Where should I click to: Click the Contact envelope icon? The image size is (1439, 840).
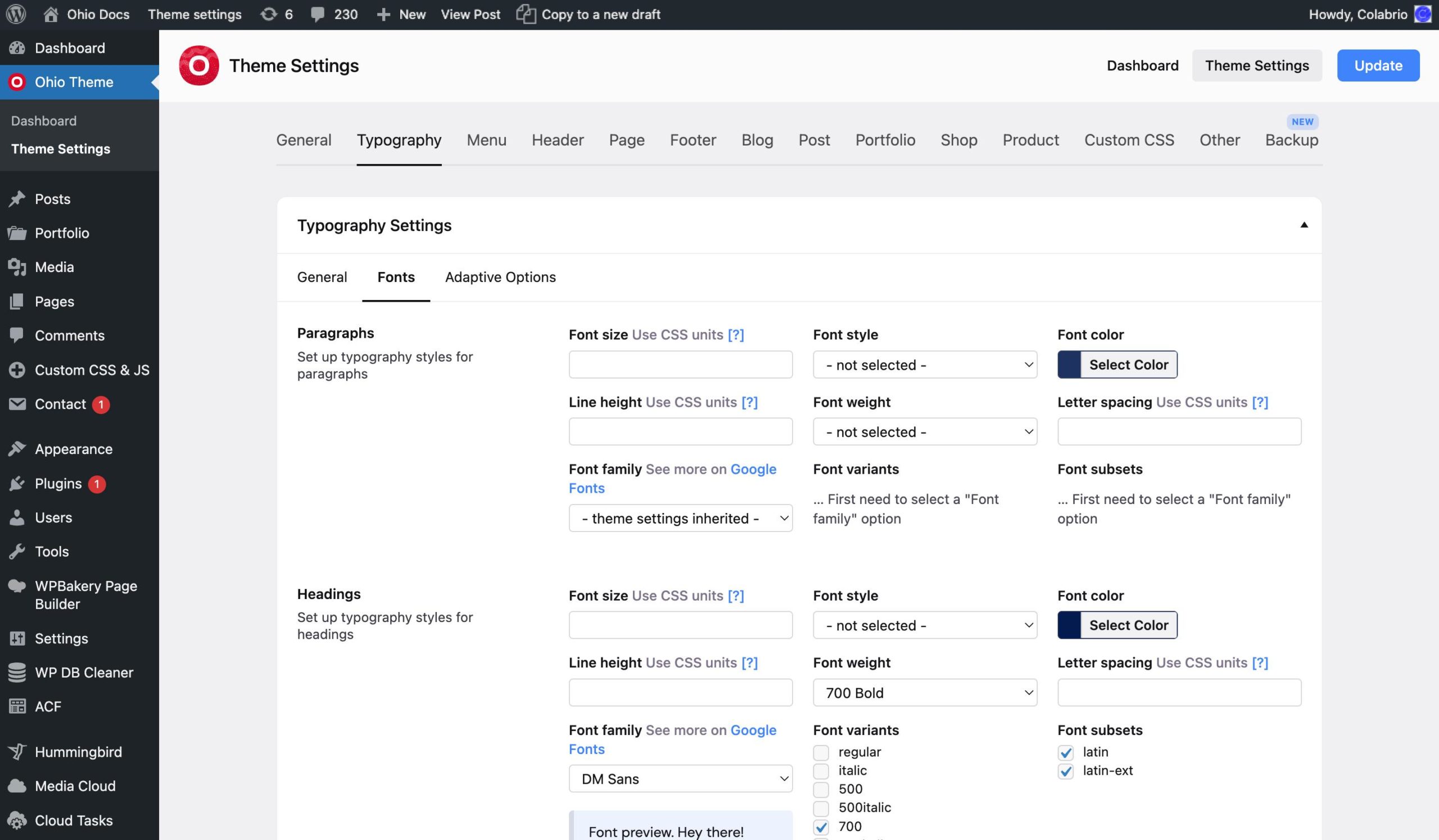17,404
